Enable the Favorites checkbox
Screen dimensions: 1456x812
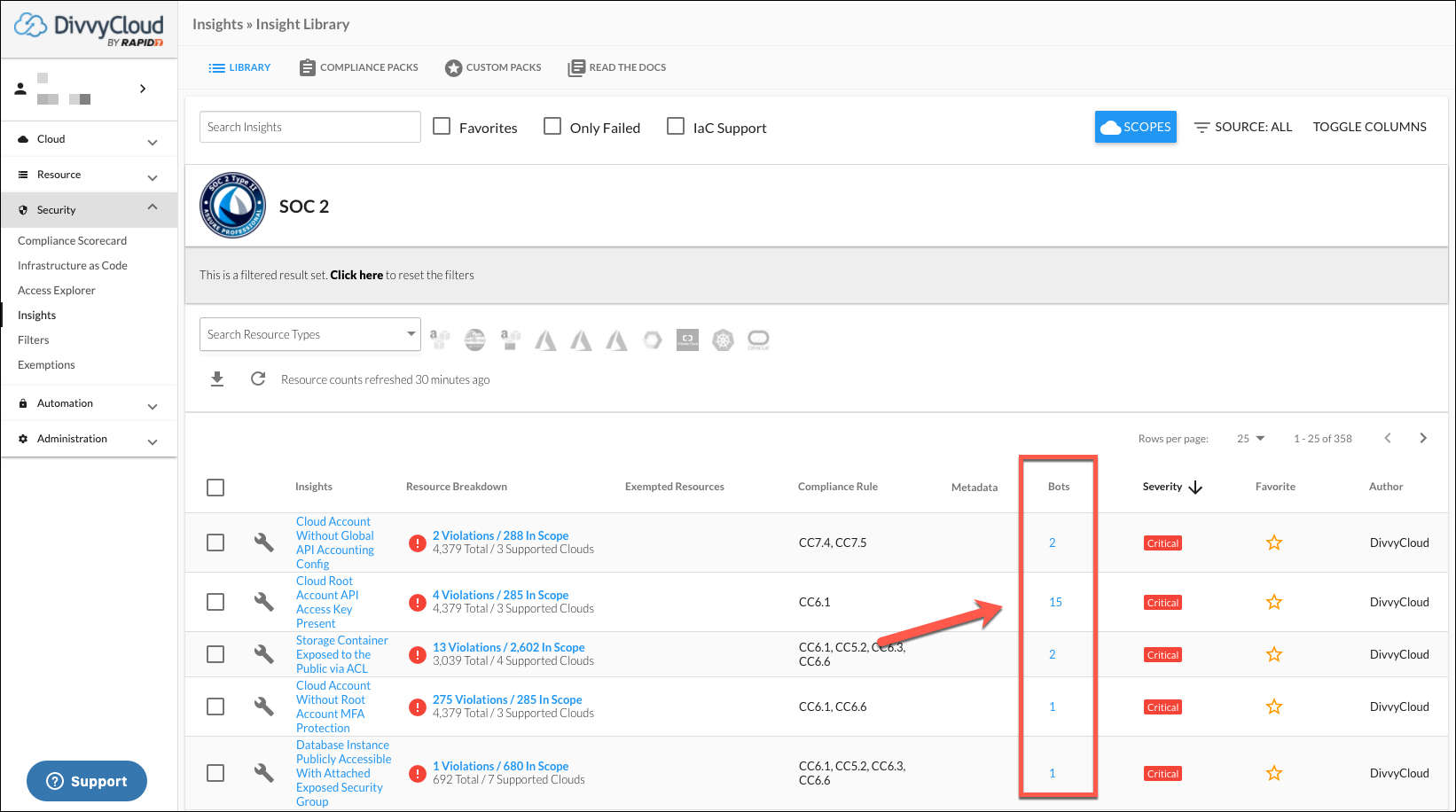tap(442, 126)
